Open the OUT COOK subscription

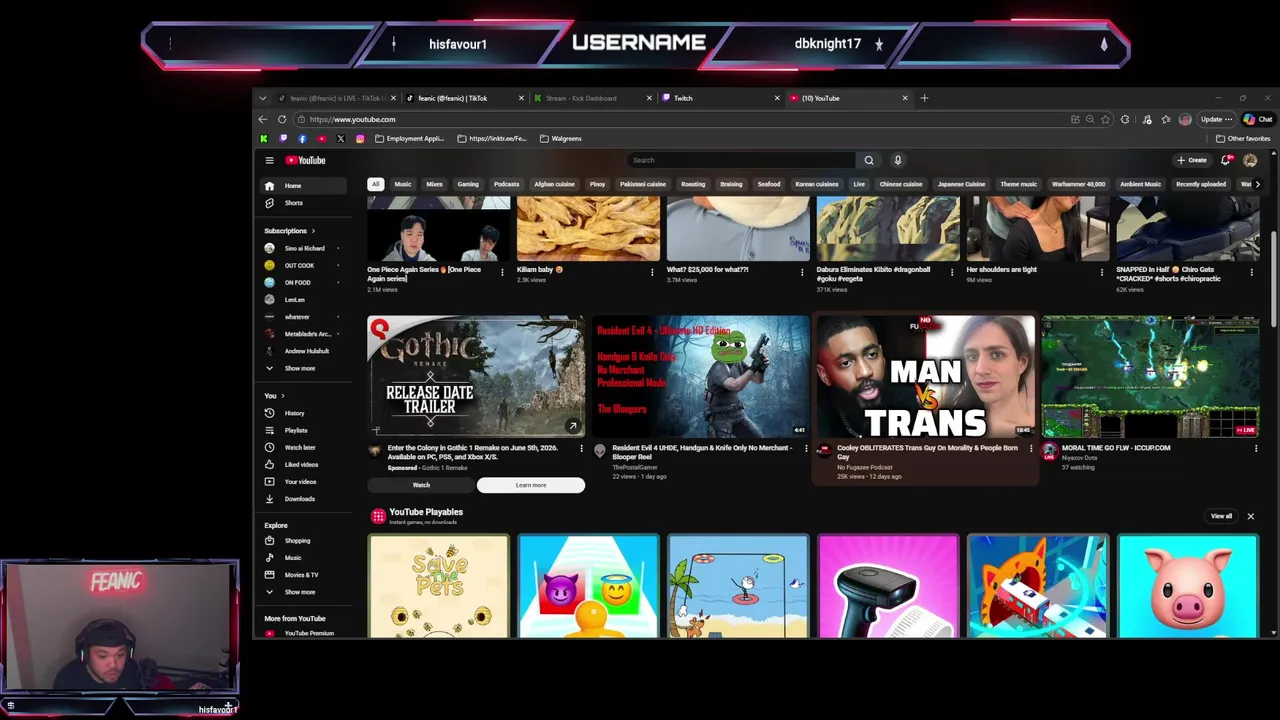(304, 265)
